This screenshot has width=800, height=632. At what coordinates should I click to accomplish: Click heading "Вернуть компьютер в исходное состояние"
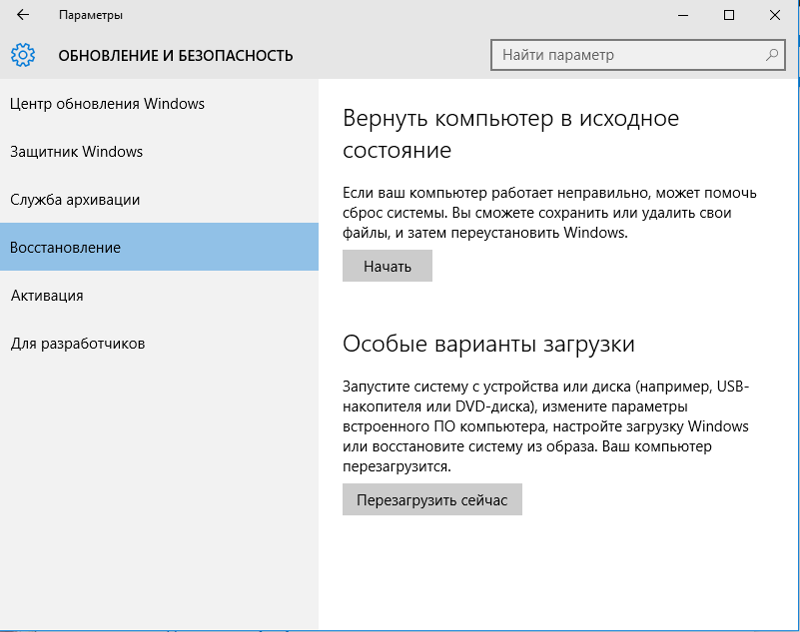click(x=511, y=134)
